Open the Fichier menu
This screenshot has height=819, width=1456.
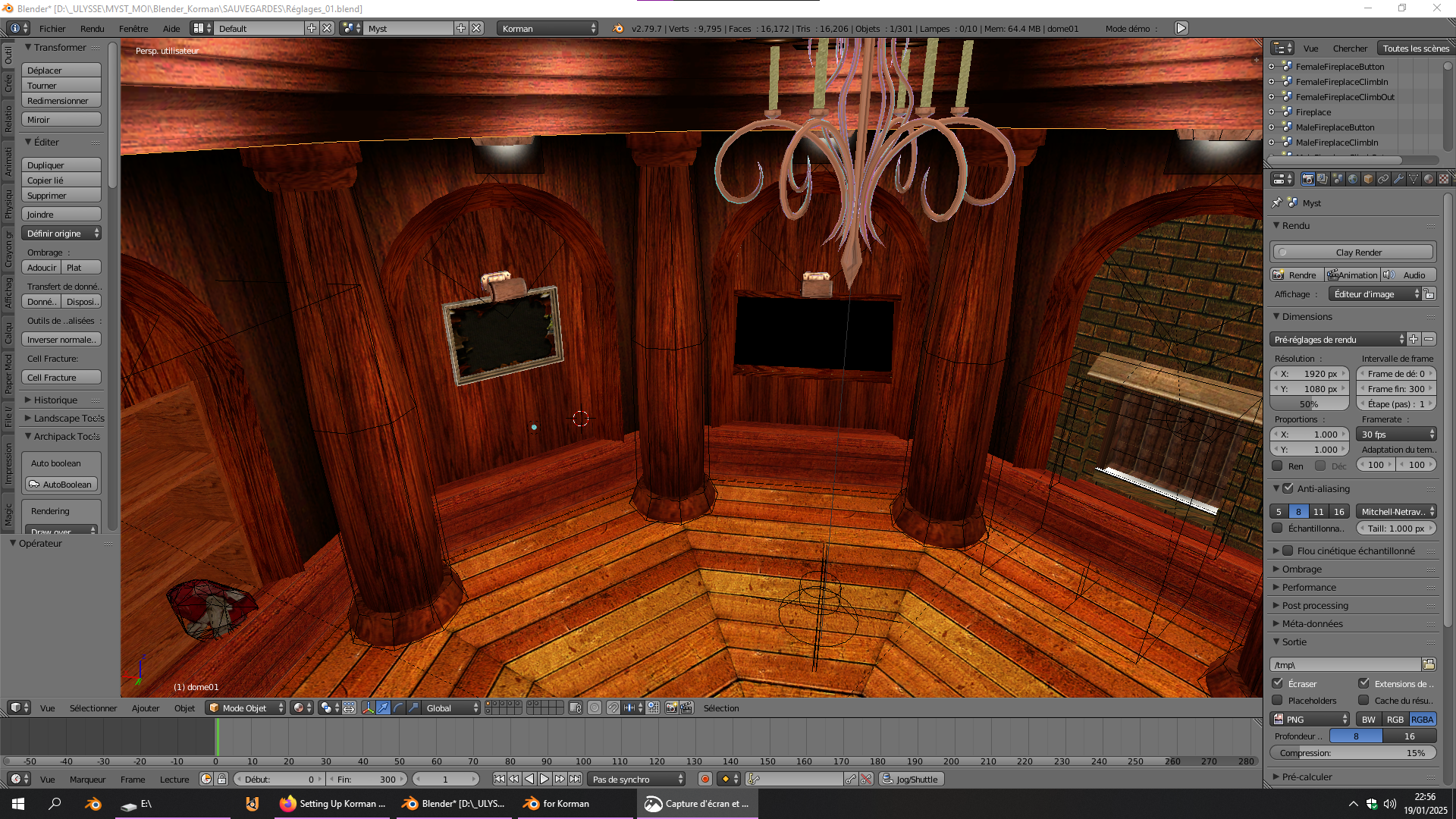point(52,28)
